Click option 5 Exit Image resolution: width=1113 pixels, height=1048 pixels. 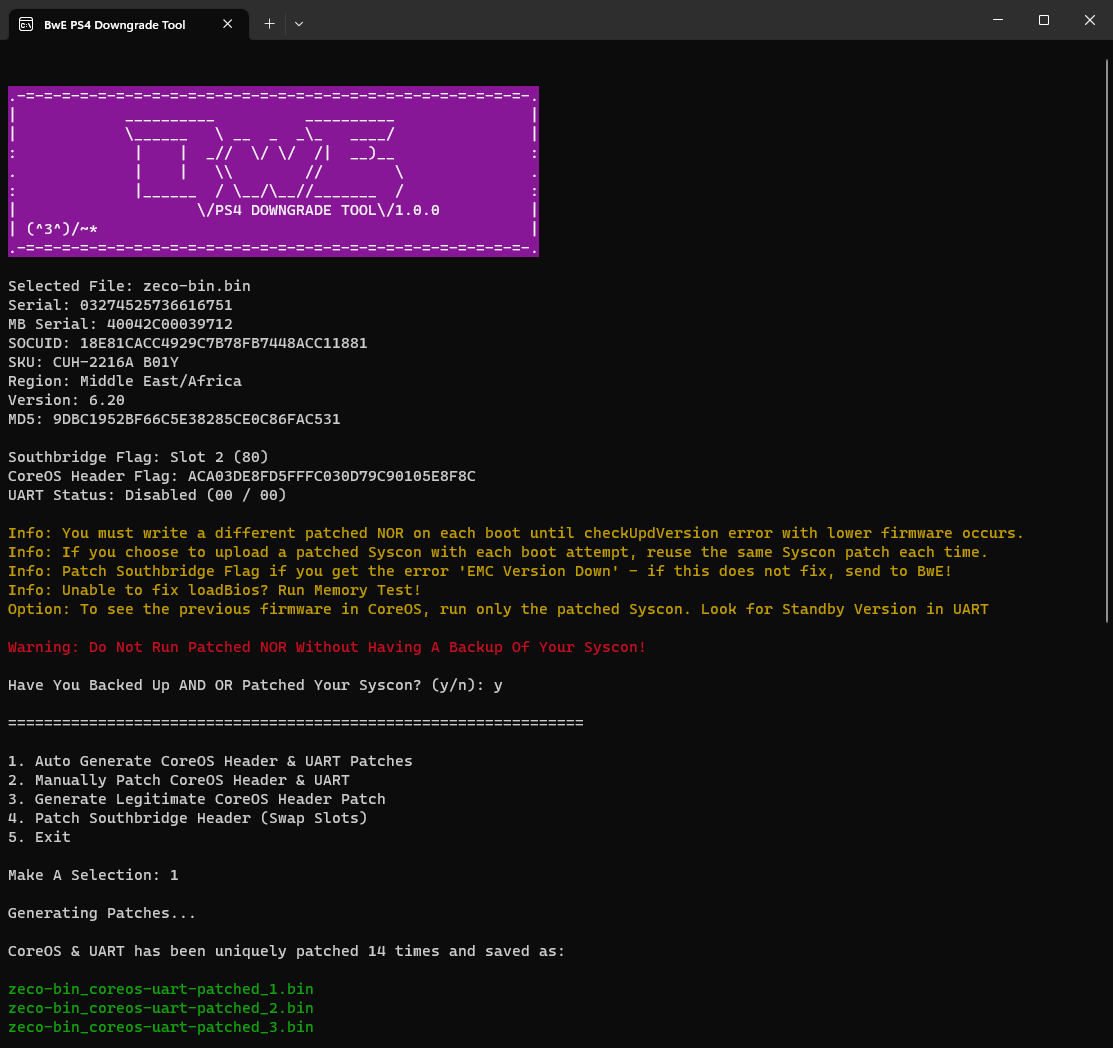(39, 837)
